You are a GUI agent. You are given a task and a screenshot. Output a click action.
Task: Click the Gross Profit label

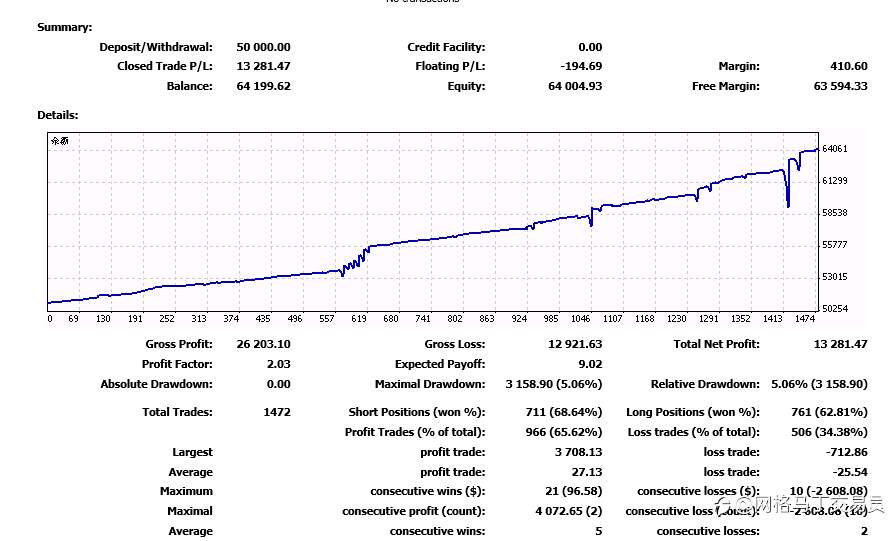(179, 344)
